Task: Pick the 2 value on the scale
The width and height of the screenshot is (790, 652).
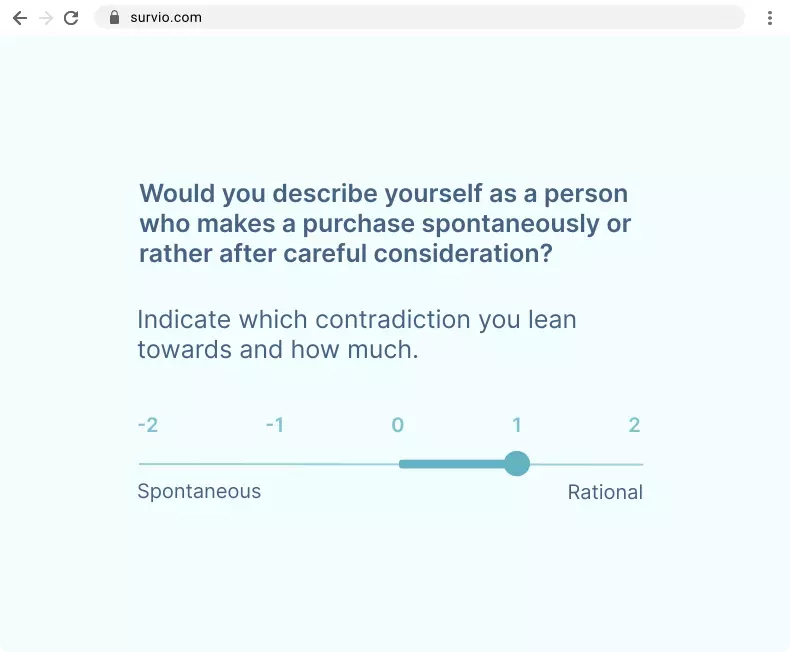Action: (x=634, y=425)
